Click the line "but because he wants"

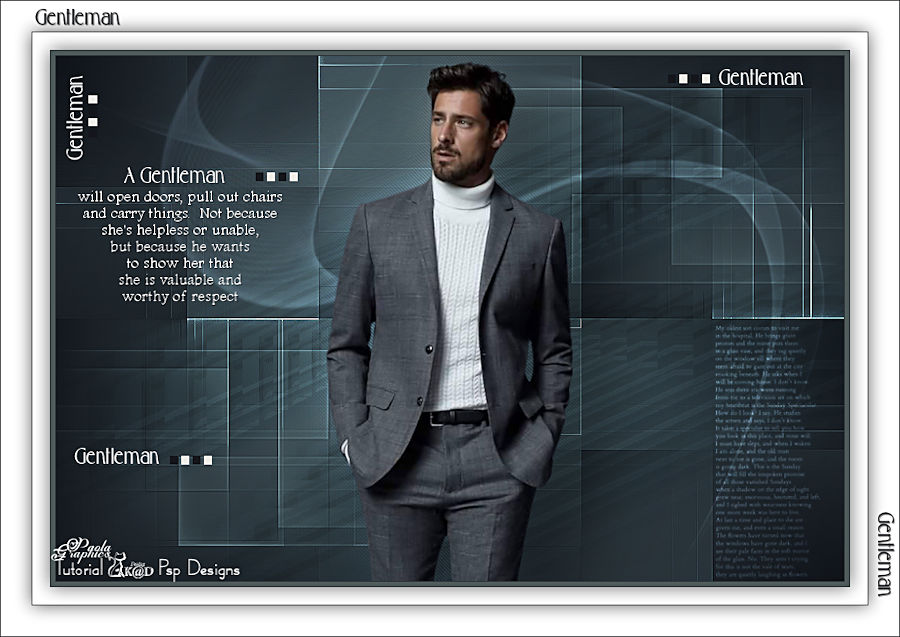[180, 247]
